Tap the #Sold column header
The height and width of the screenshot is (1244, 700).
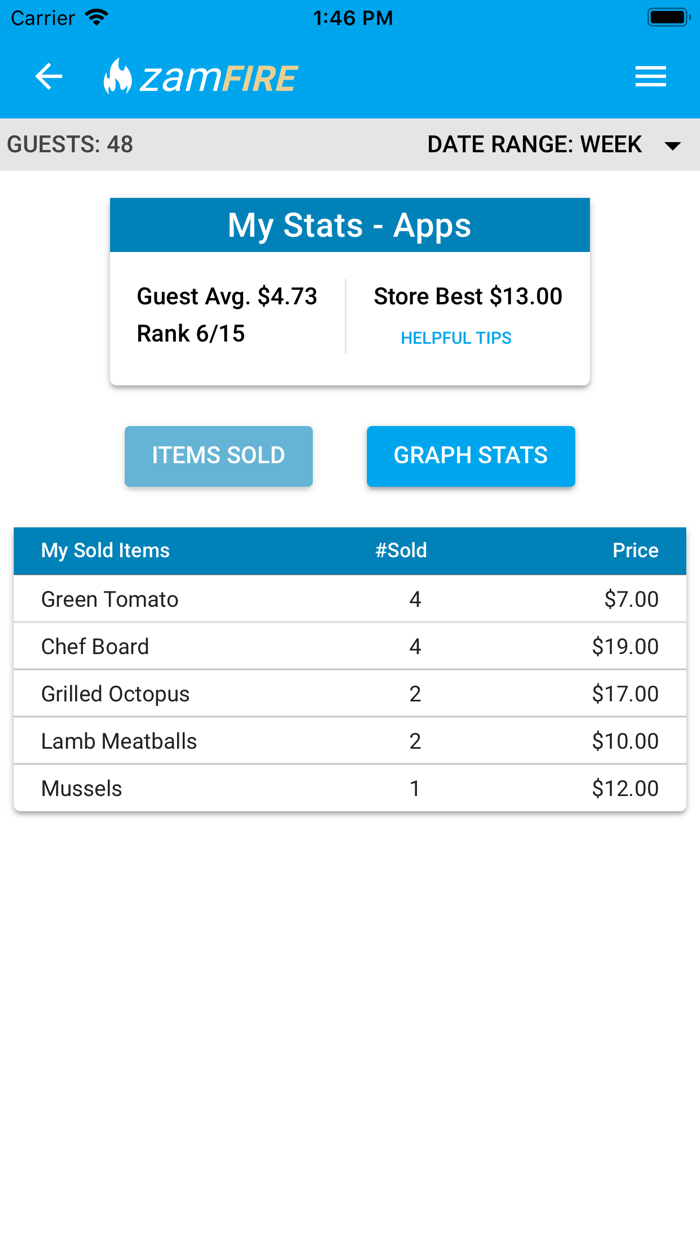click(x=401, y=551)
